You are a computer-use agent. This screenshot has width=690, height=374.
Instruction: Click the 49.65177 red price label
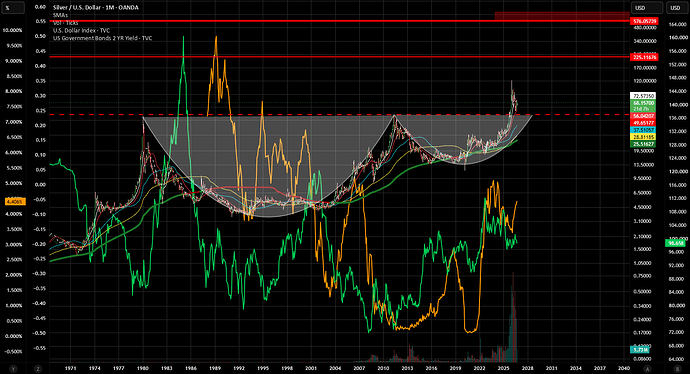point(643,123)
